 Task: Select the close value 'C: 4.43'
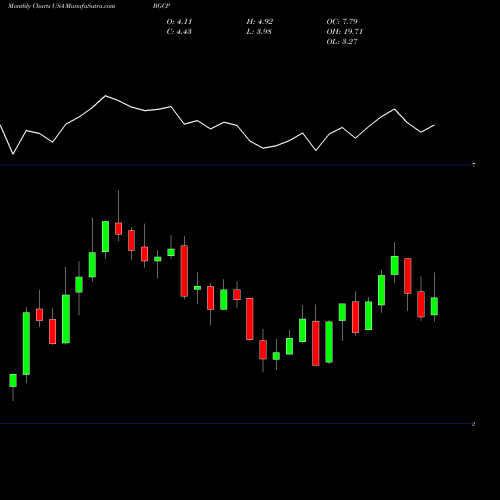(x=179, y=32)
